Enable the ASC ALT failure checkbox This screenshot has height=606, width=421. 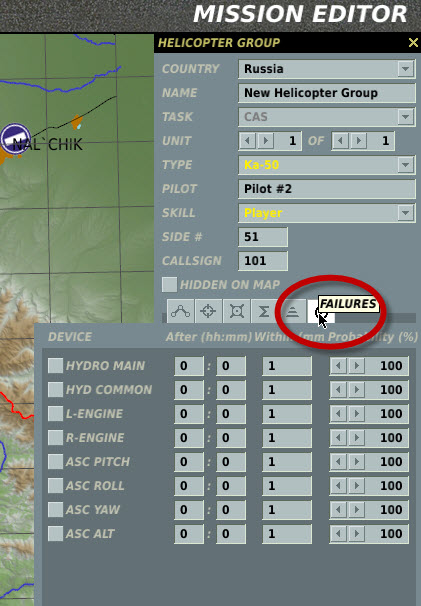tap(55, 533)
